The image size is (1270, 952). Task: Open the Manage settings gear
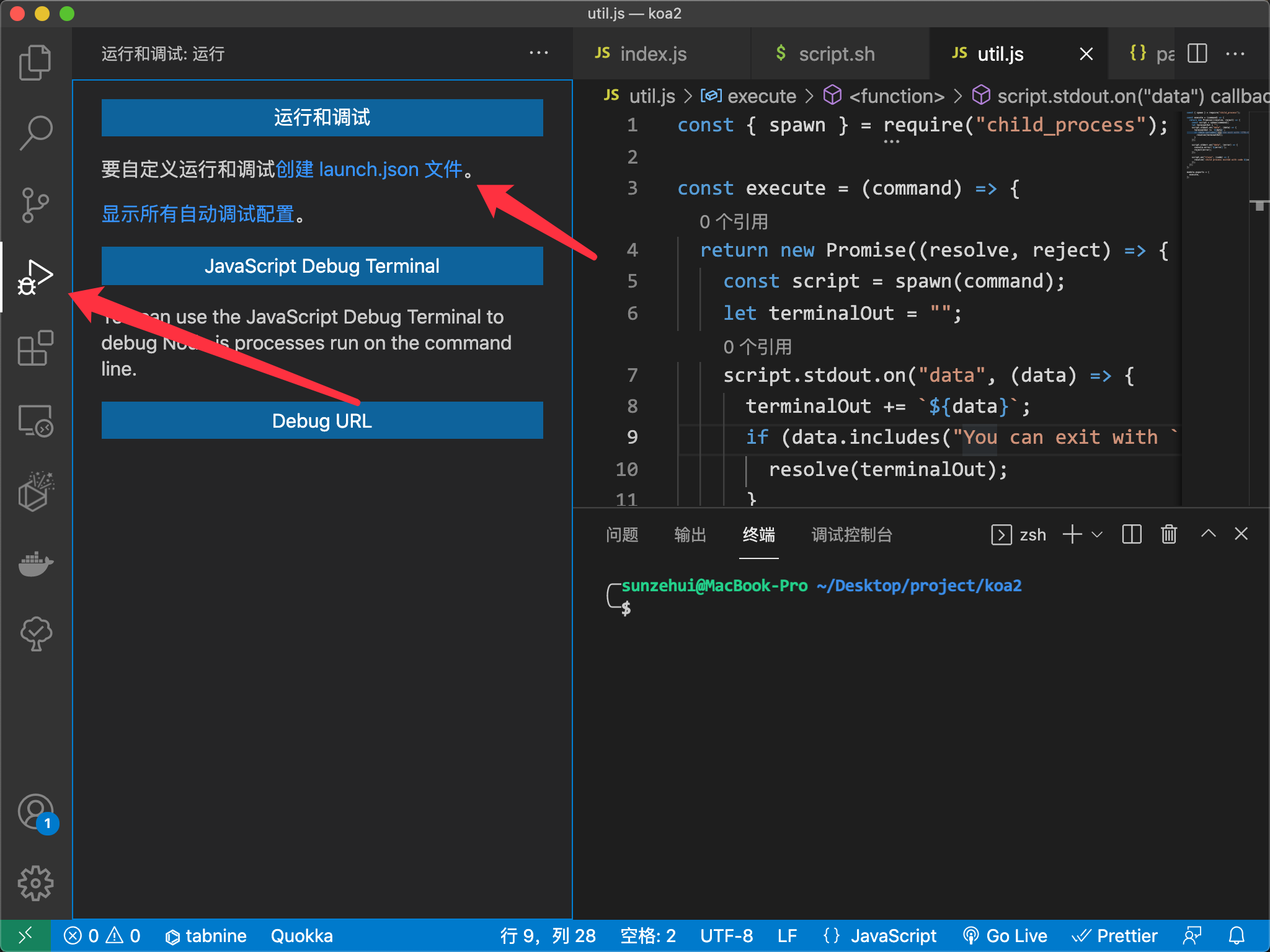(x=35, y=883)
